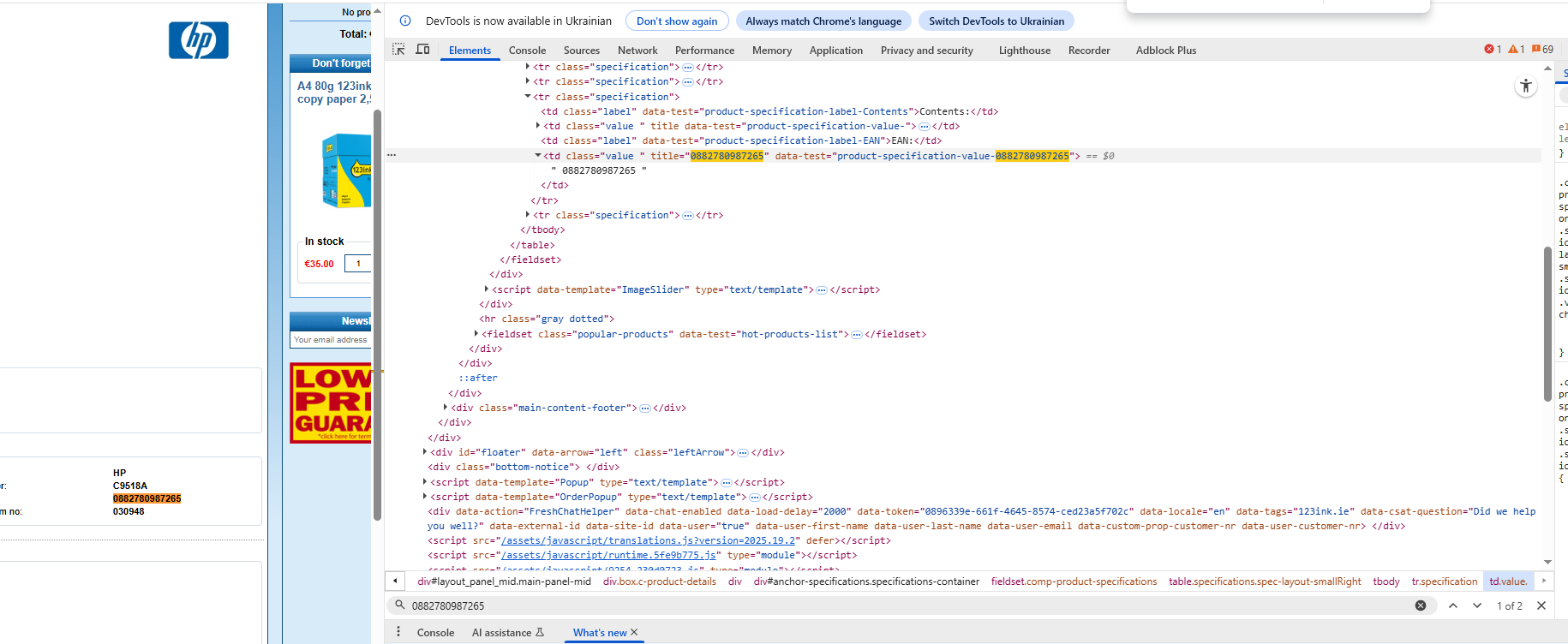Open the runtime.5fe9b775.js script link
This screenshot has height=644, width=1568.
608,556
